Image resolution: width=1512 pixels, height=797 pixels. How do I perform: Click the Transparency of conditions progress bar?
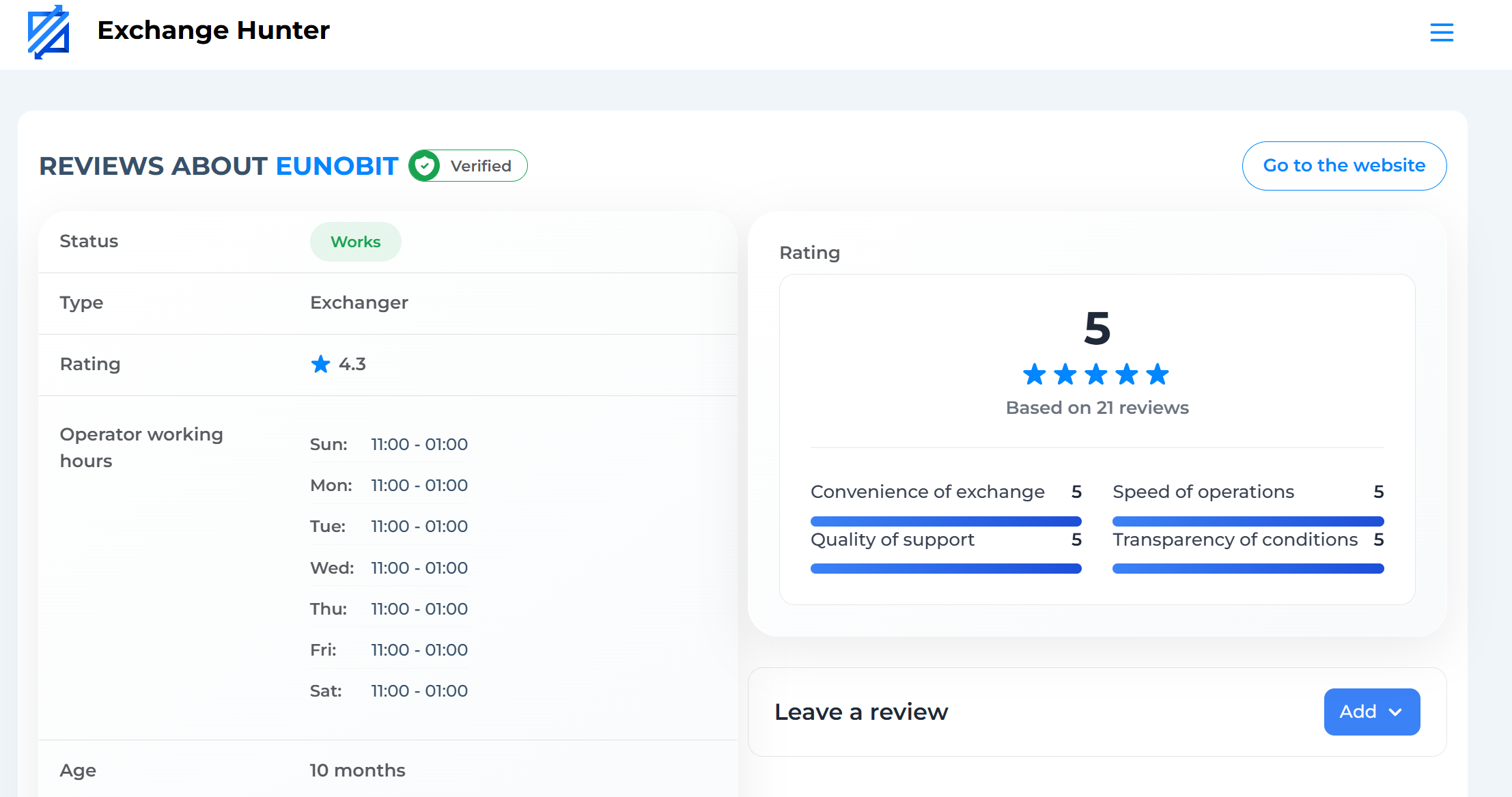pyautogui.click(x=1248, y=568)
